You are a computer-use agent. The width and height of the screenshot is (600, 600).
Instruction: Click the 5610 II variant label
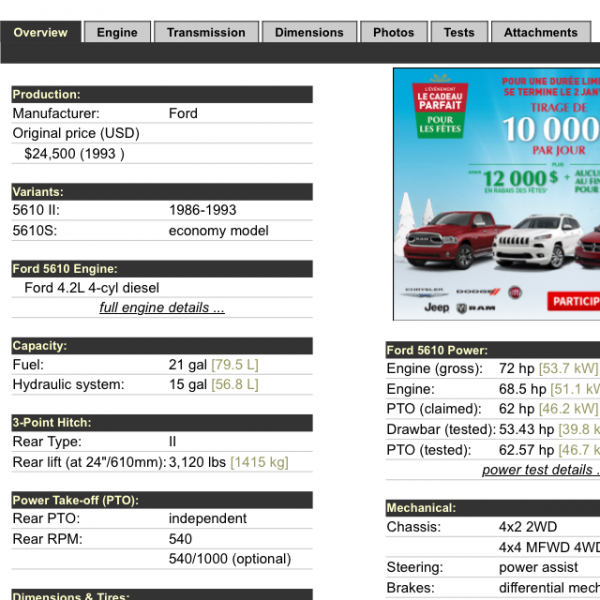[36, 210]
